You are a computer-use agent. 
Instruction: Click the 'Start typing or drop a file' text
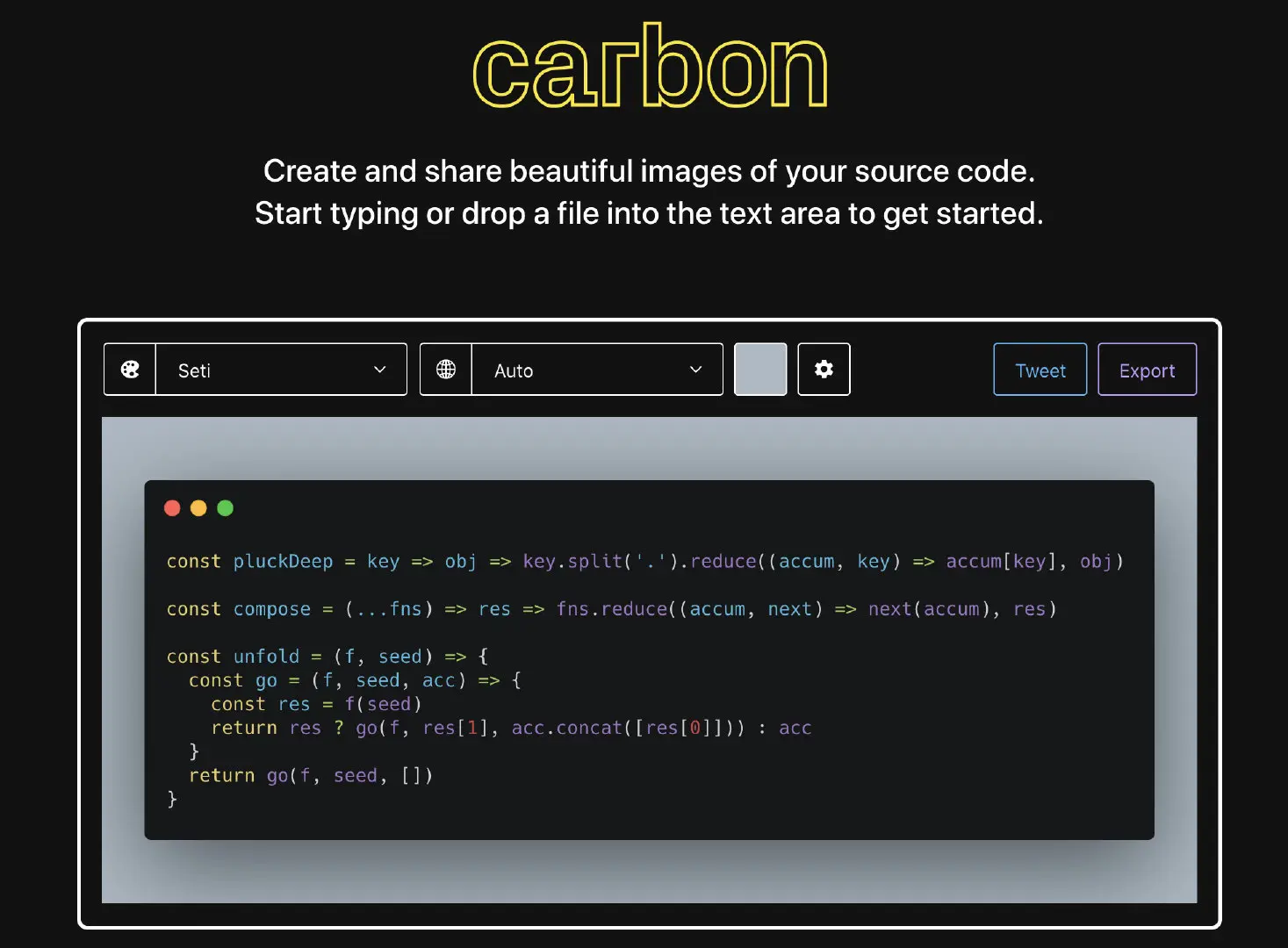point(649,213)
